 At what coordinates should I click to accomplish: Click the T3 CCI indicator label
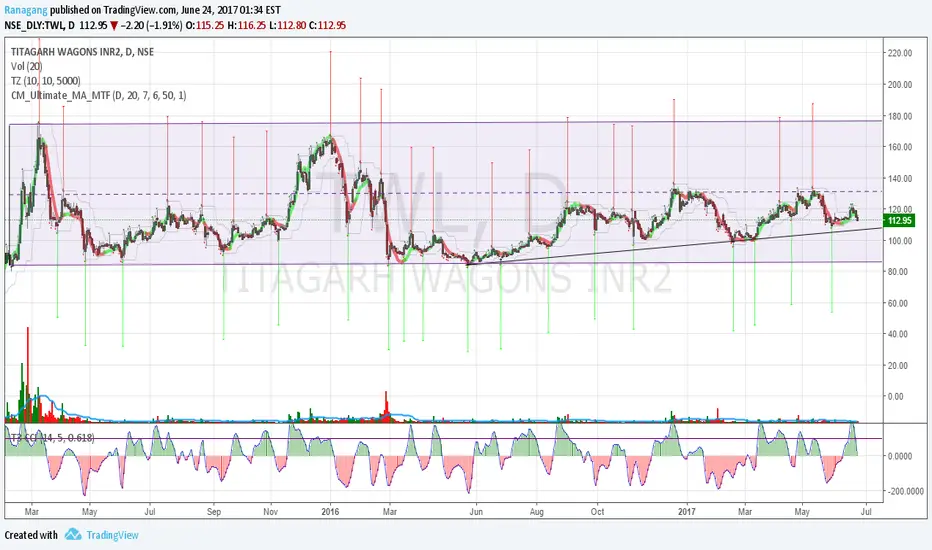52,438
